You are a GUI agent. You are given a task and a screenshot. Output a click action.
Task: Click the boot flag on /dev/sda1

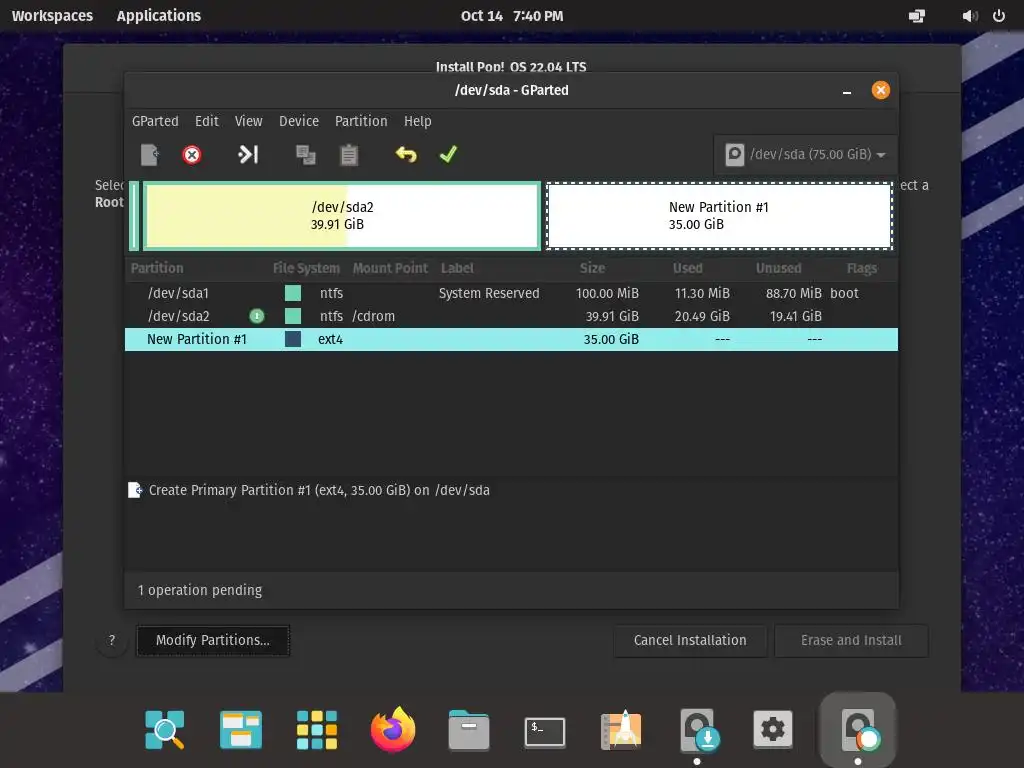pyautogui.click(x=844, y=293)
